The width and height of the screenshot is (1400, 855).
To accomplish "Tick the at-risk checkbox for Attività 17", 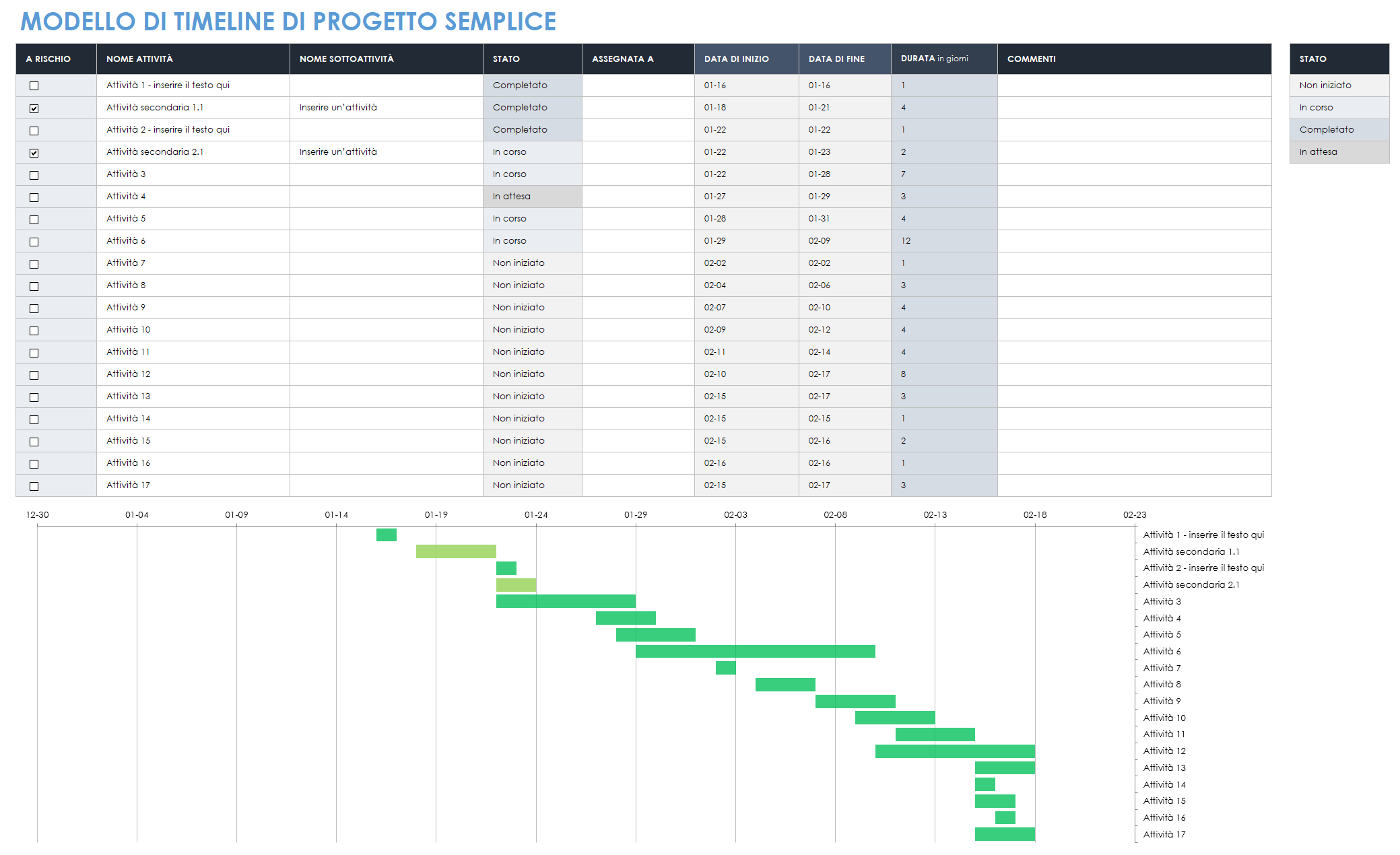I will [x=34, y=486].
